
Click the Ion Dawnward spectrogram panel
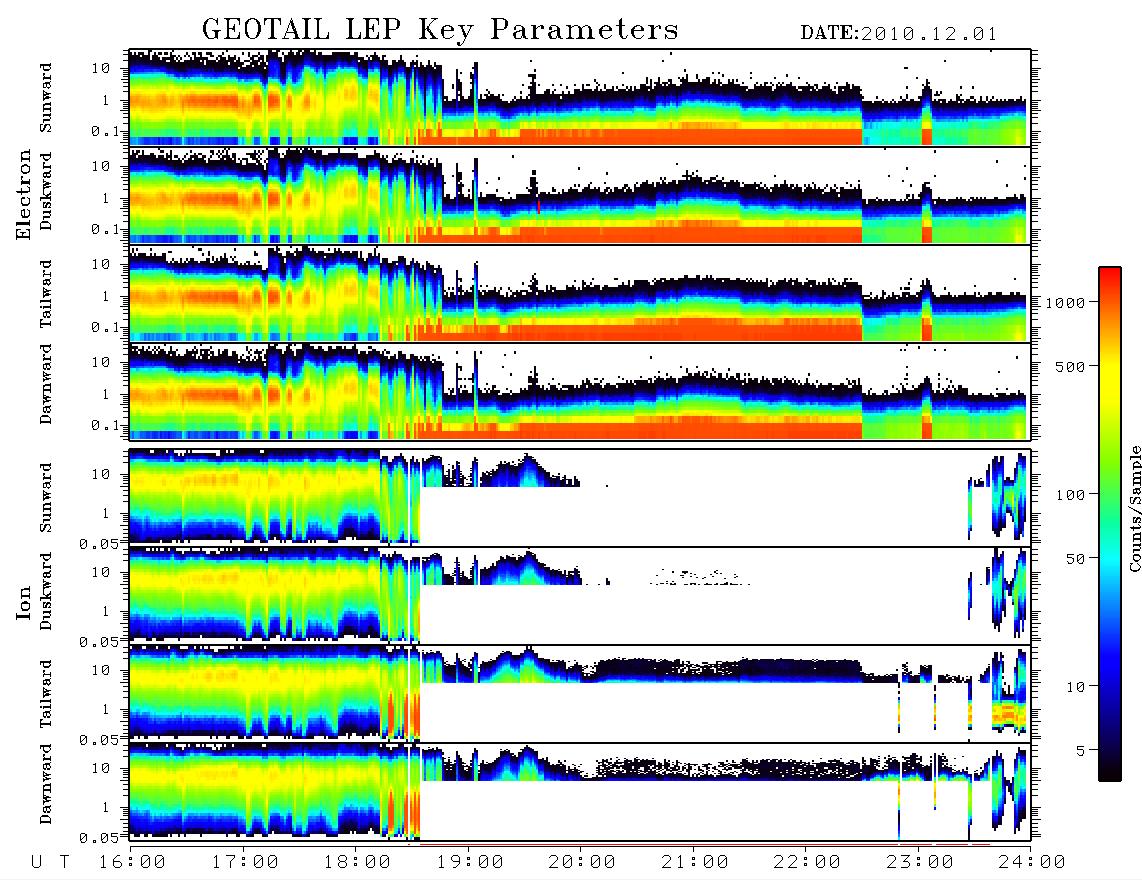tap(580, 791)
